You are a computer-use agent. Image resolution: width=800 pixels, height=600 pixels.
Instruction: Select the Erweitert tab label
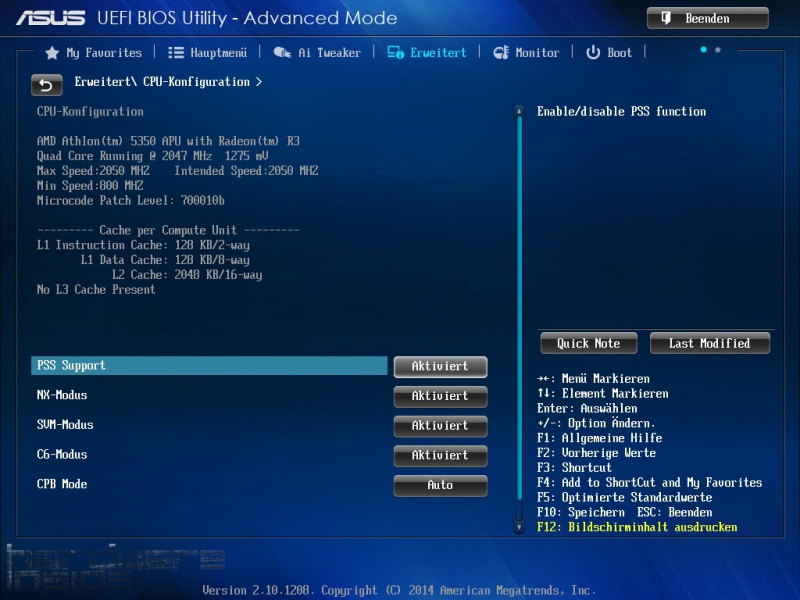(438, 53)
